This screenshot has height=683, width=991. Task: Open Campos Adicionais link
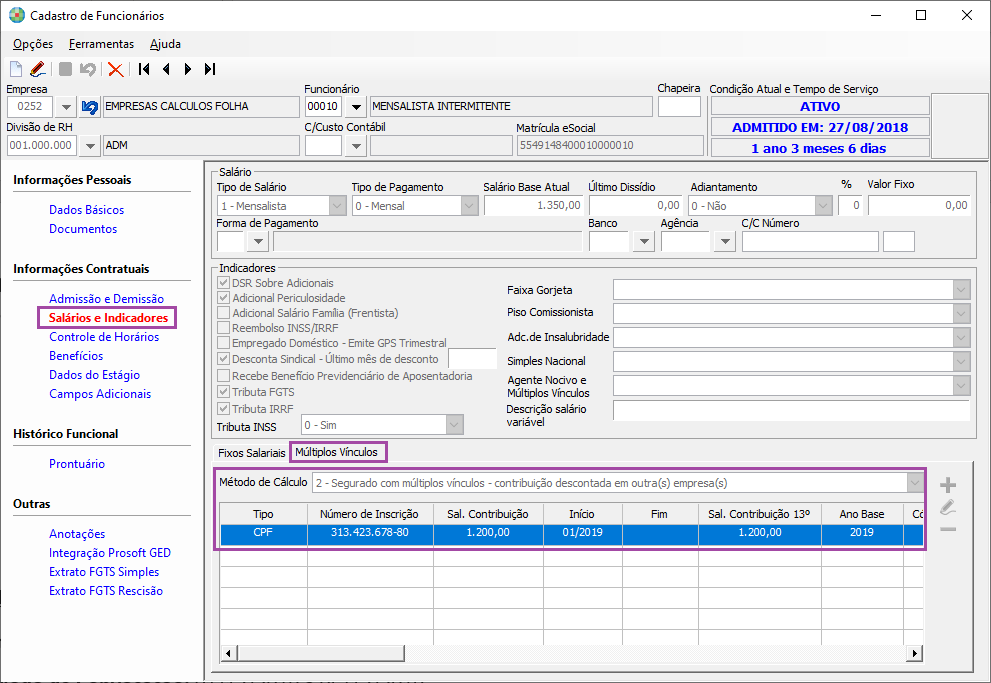tap(100, 394)
